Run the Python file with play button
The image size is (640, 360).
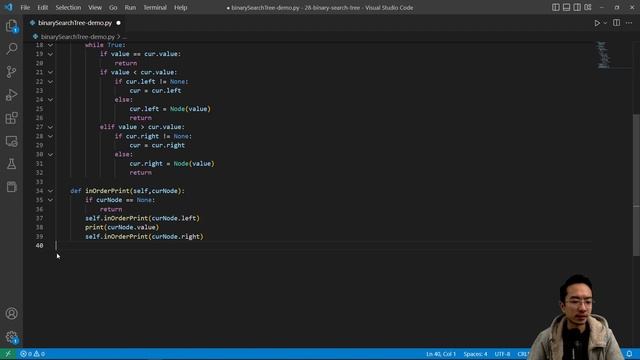tap(597, 23)
